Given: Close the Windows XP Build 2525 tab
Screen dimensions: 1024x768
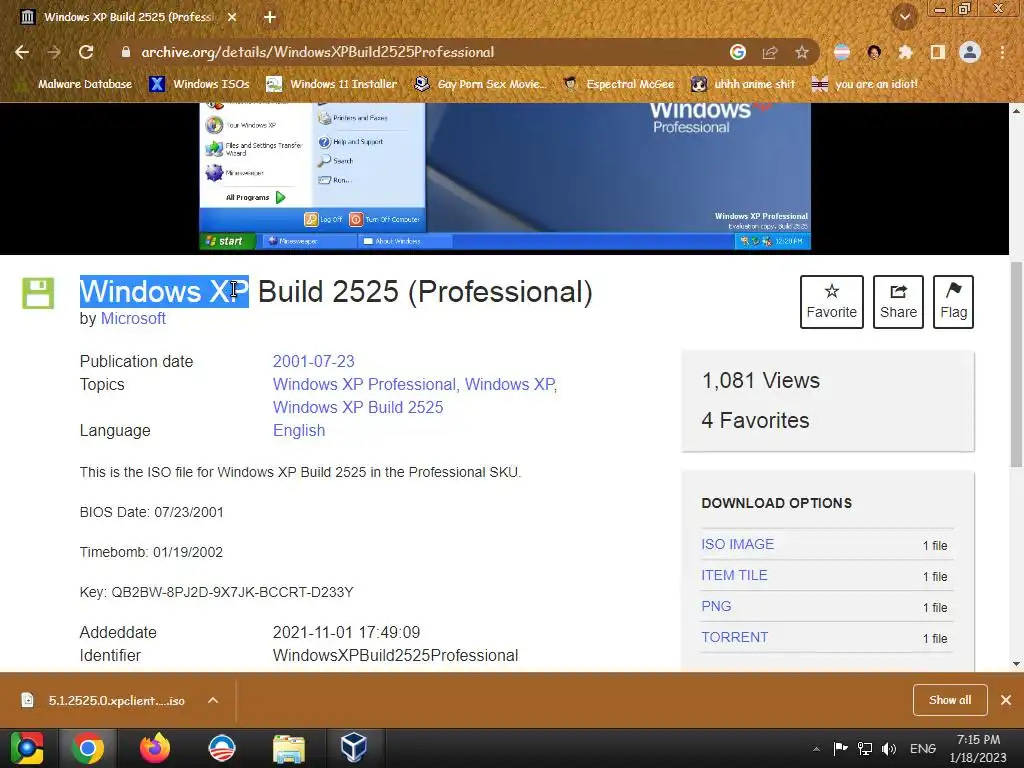Looking at the screenshot, I should [x=232, y=17].
